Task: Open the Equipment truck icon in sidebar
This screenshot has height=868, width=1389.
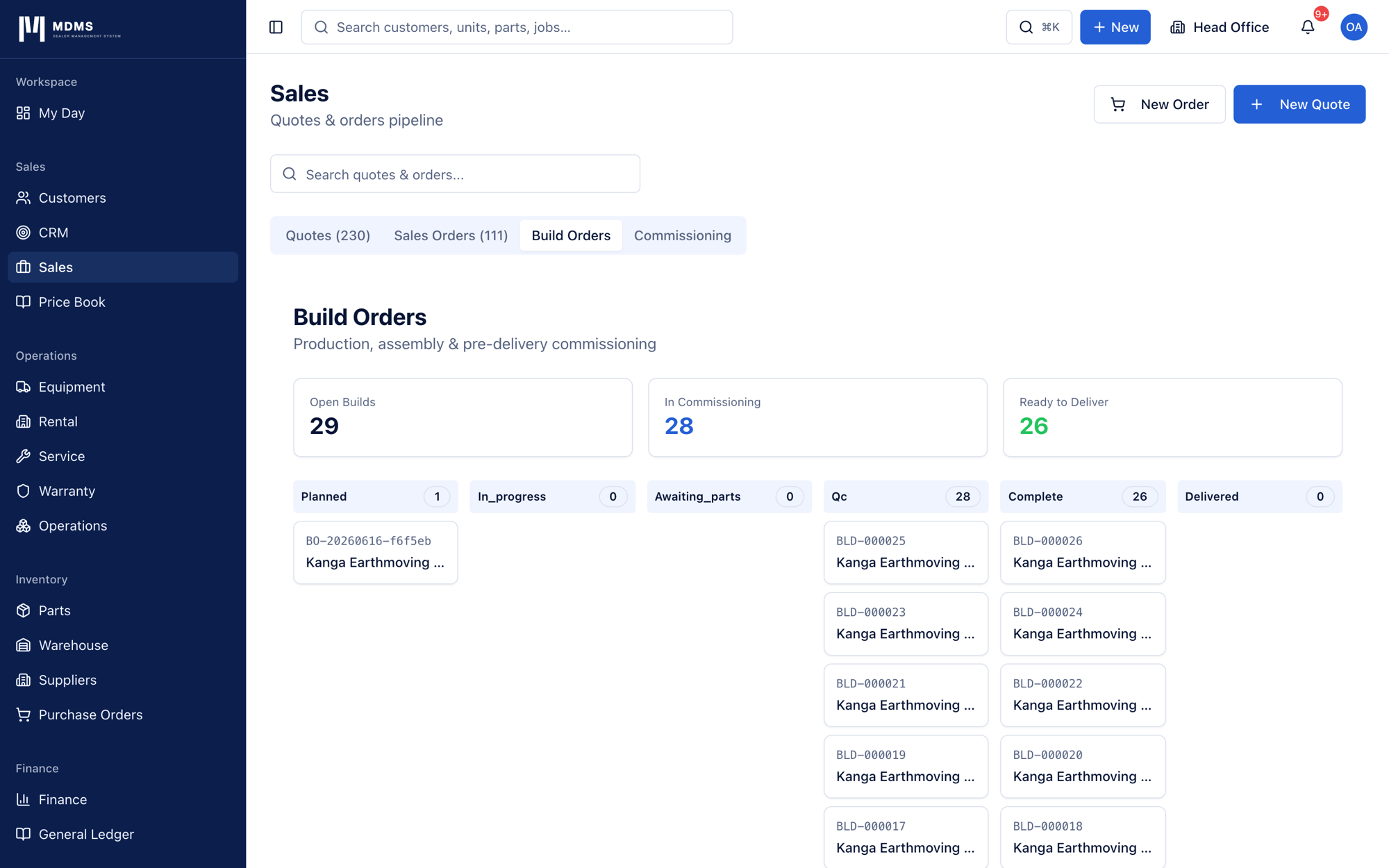Action: coord(24,387)
